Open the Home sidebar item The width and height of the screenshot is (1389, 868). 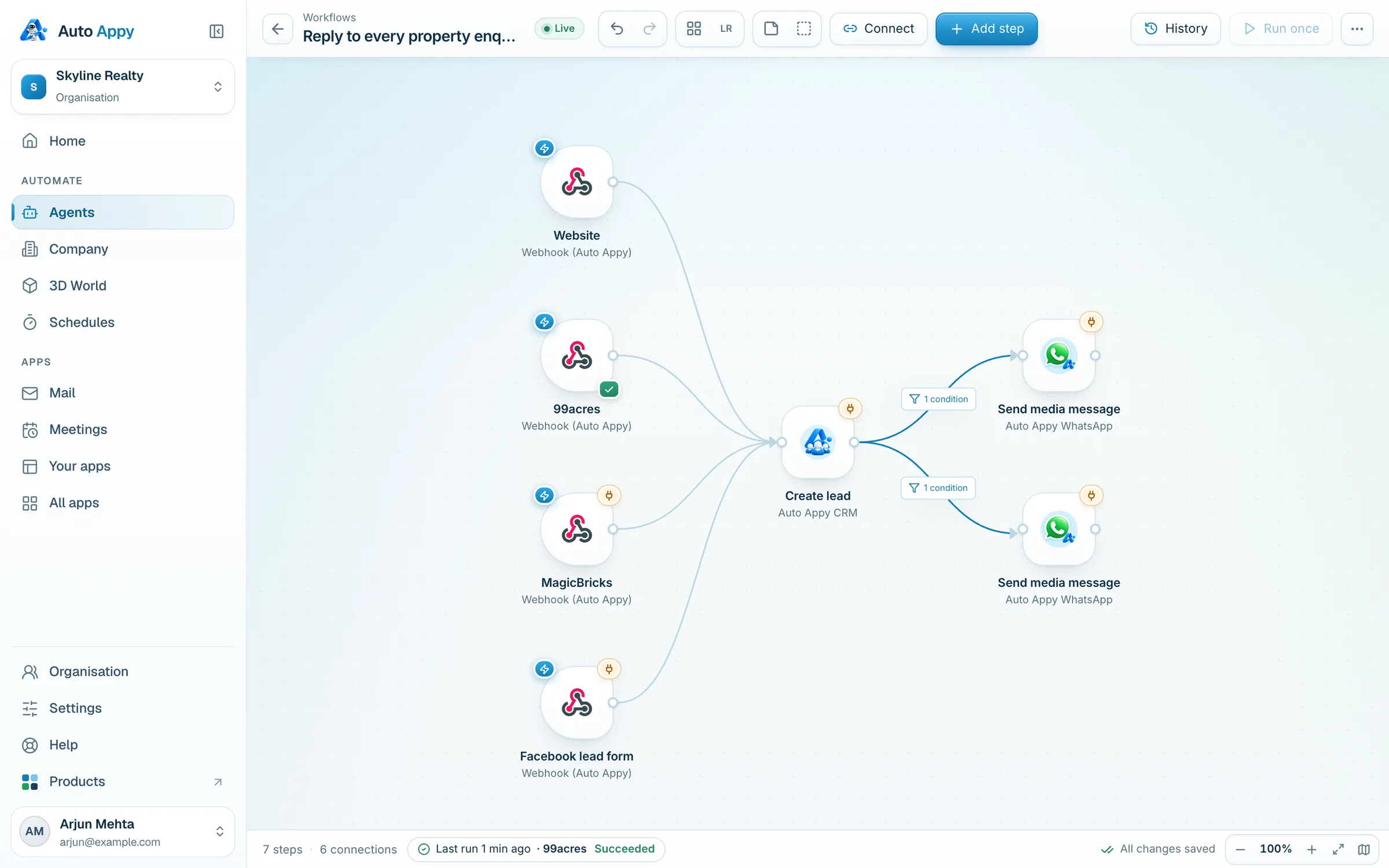coord(123,141)
